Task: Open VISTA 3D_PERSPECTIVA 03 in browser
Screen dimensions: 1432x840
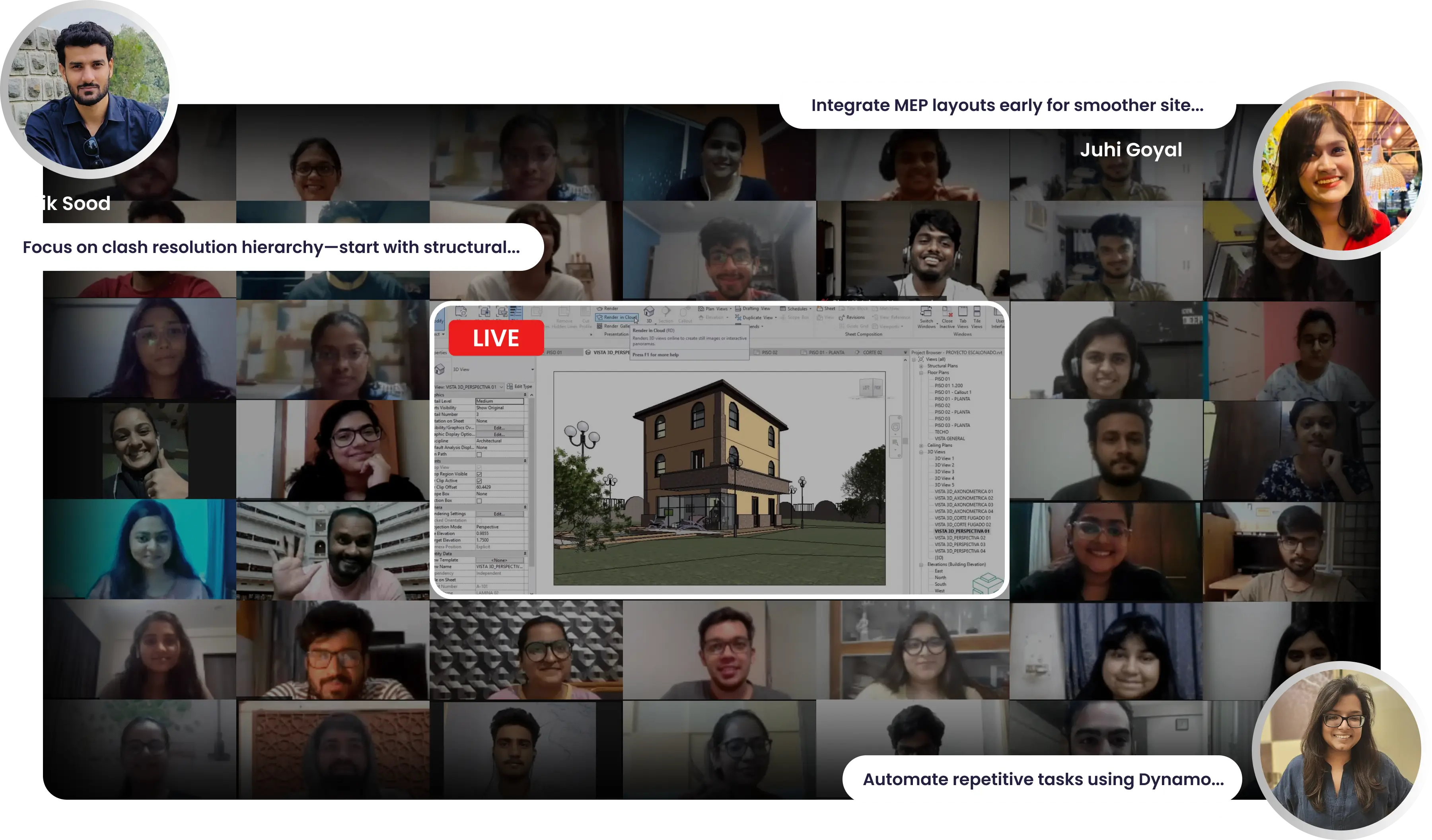Action: [x=960, y=544]
